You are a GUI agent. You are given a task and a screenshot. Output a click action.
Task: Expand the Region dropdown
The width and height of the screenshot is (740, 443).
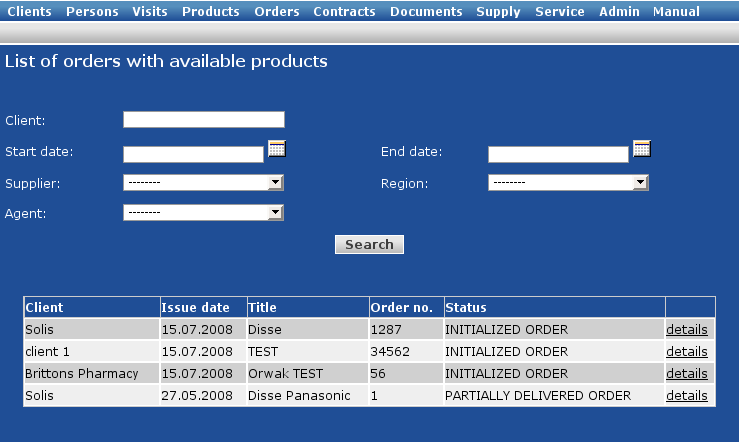pyautogui.click(x=568, y=183)
